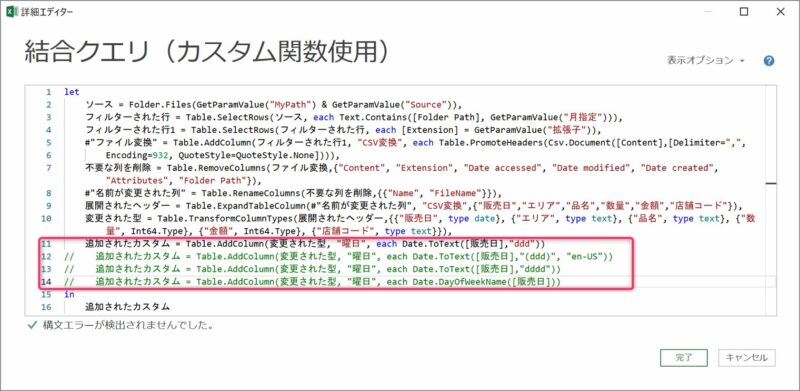Click the 'in' keyword on line 15

click(68, 295)
